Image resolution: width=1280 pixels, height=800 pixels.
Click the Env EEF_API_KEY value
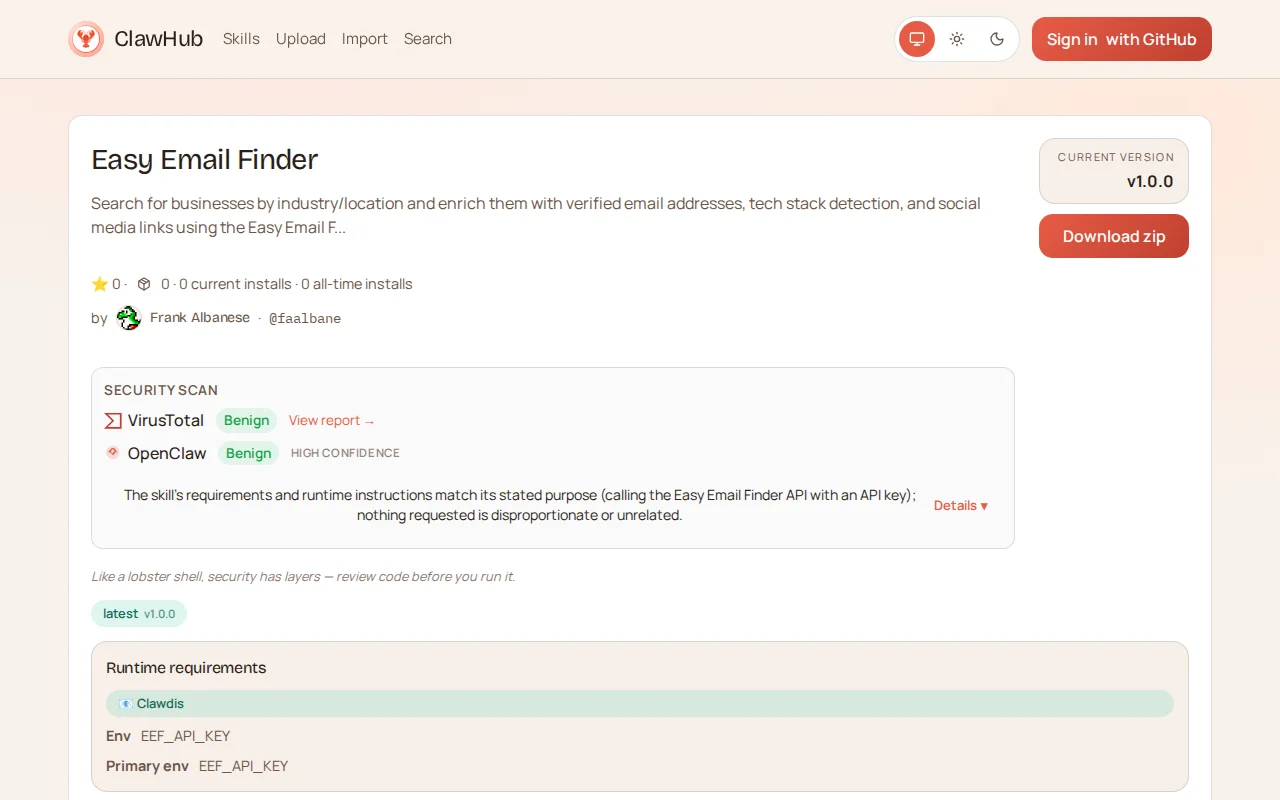click(186, 736)
